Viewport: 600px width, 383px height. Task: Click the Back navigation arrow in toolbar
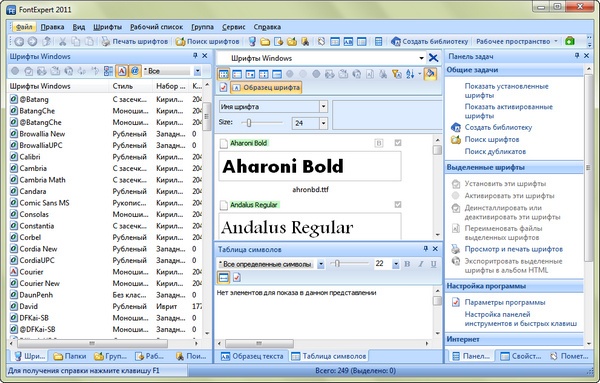pyautogui.click(x=19, y=41)
